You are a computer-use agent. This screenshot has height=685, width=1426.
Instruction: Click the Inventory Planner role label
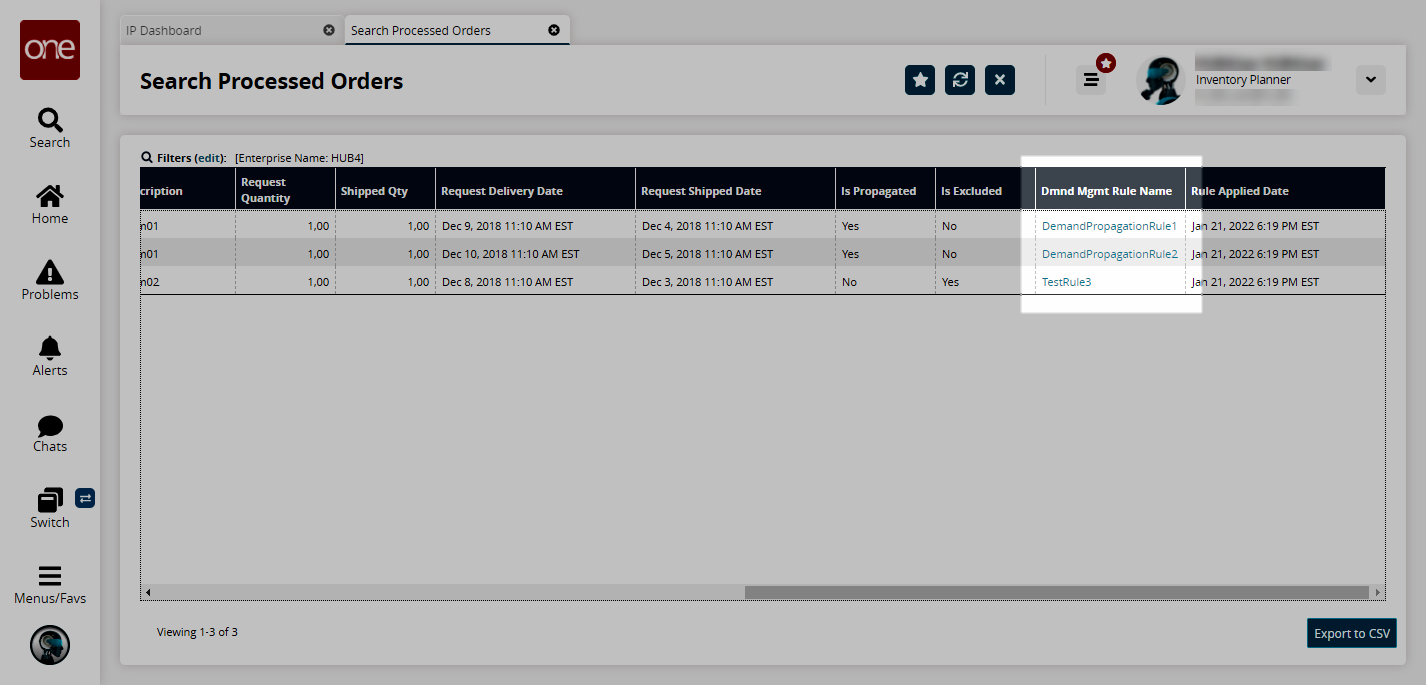(x=1243, y=80)
